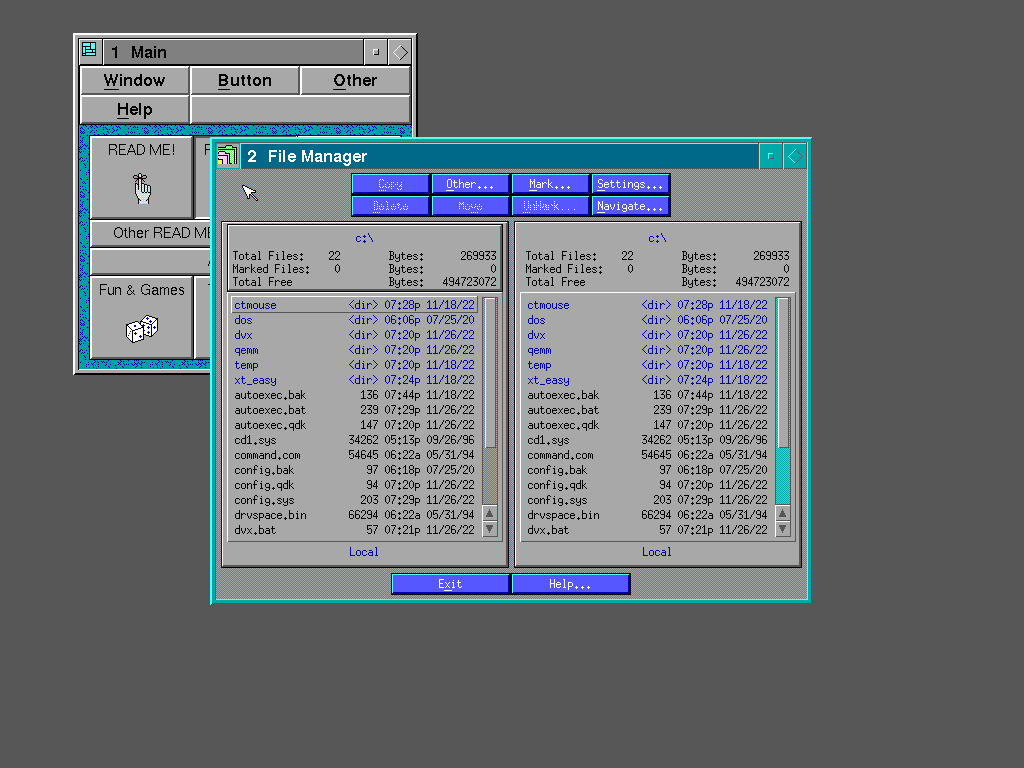The image size is (1024, 768).
Task: Select autoexec.bak in left pane
Action: (355, 395)
